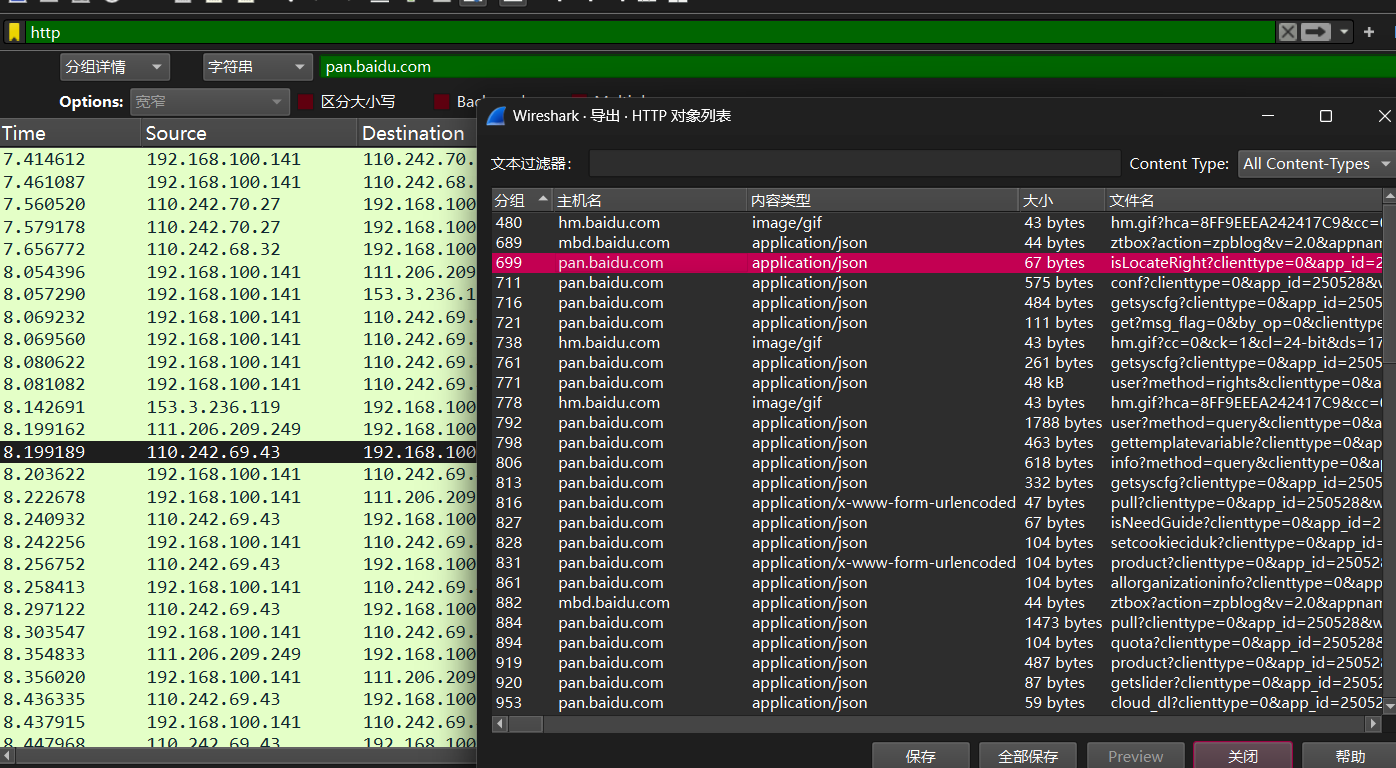The height and width of the screenshot is (768, 1396).
Task: Select highlighted packet row at time 8.199189
Action: coord(238,452)
